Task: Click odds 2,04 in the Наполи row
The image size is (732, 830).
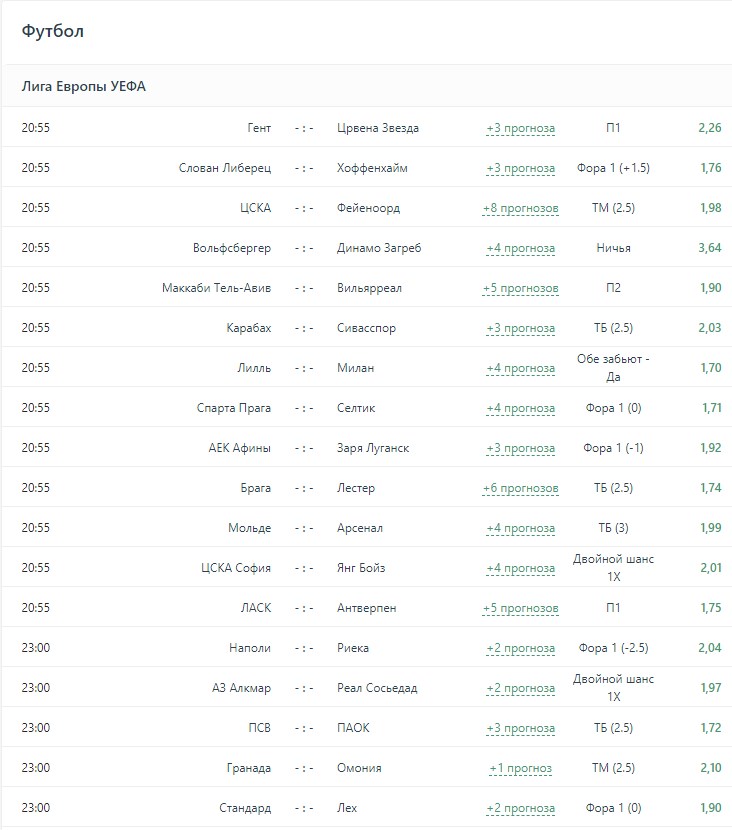Action: (710, 648)
